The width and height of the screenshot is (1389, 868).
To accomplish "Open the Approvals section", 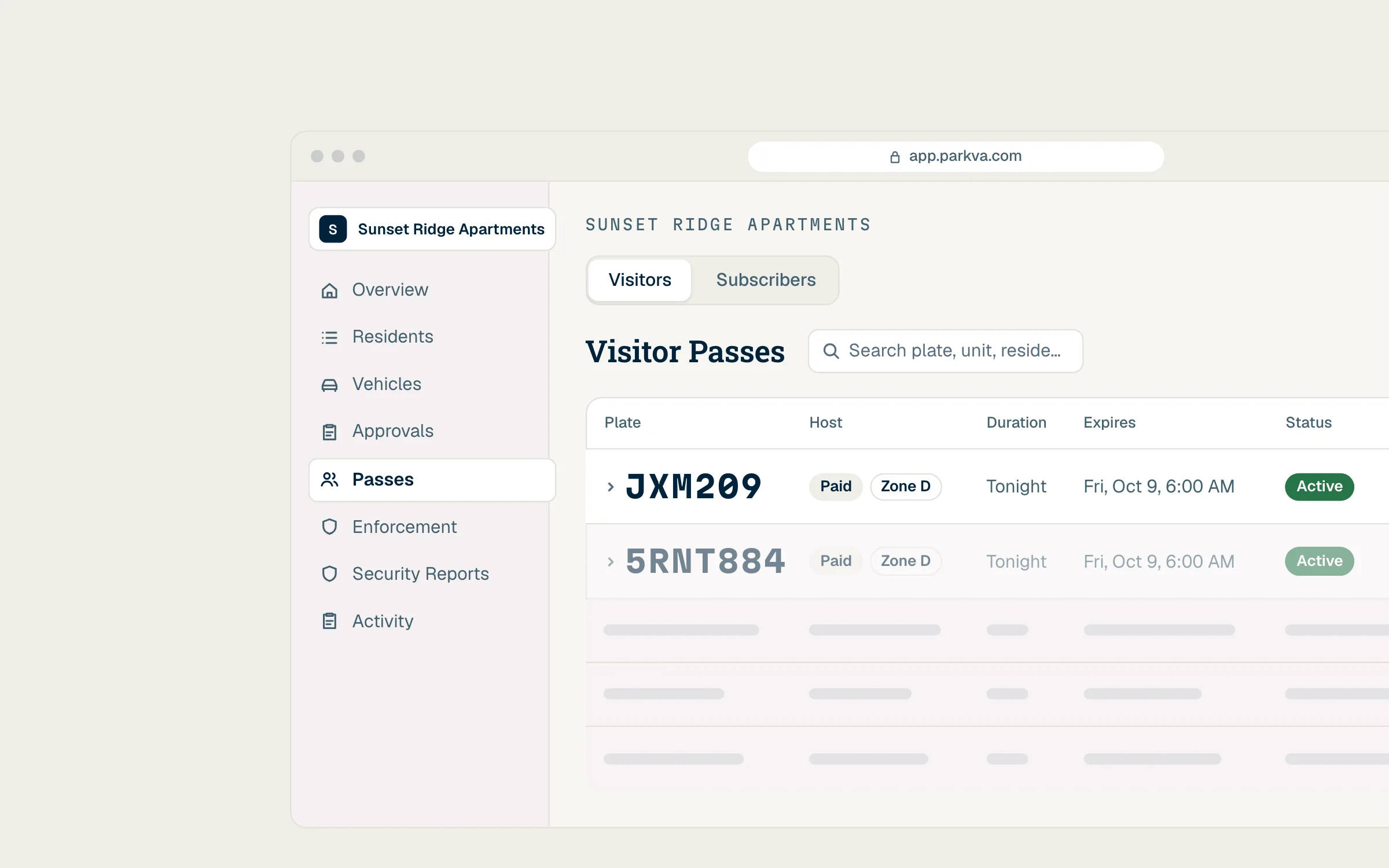I will pyautogui.click(x=432, y=431).
